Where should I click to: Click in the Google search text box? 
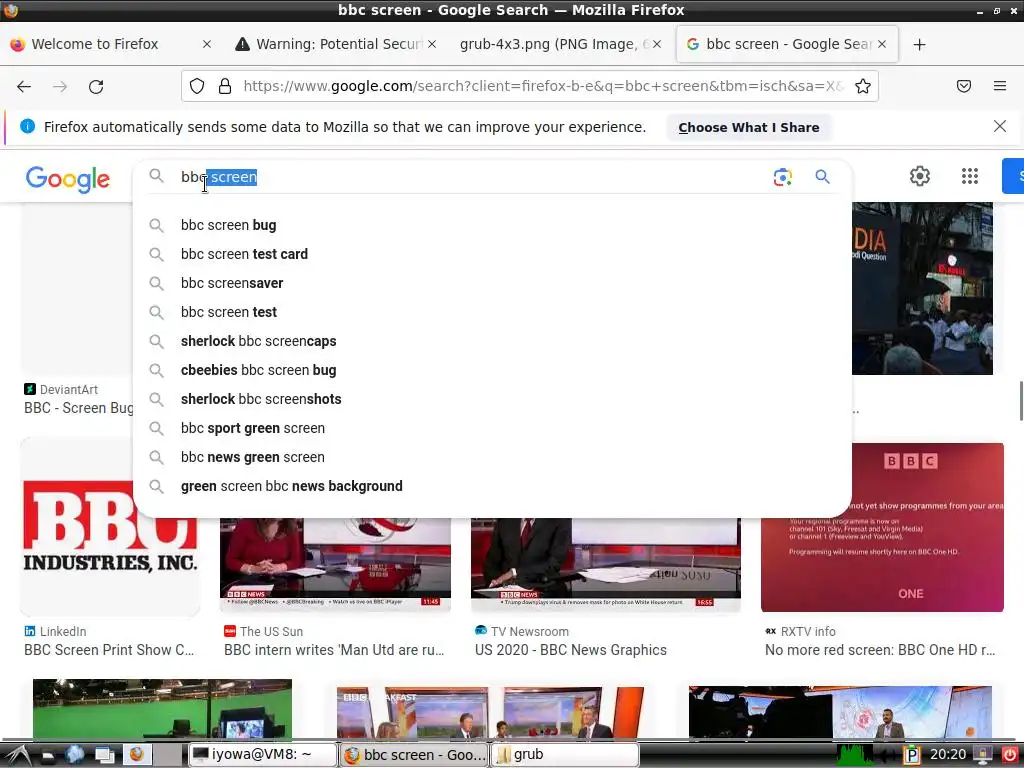(470, 177)
